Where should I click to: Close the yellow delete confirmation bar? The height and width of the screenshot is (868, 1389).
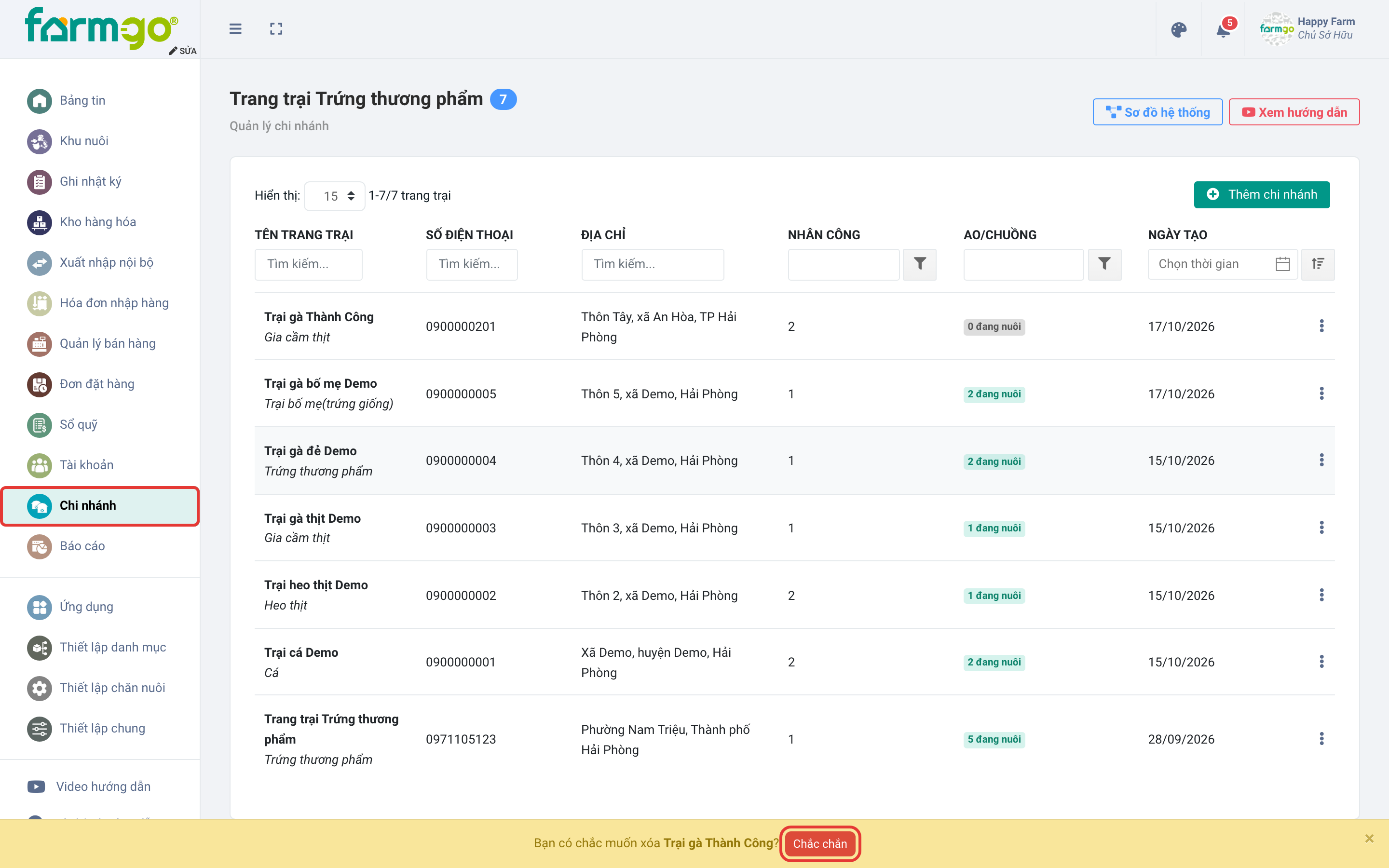[x=1369, y=839]
